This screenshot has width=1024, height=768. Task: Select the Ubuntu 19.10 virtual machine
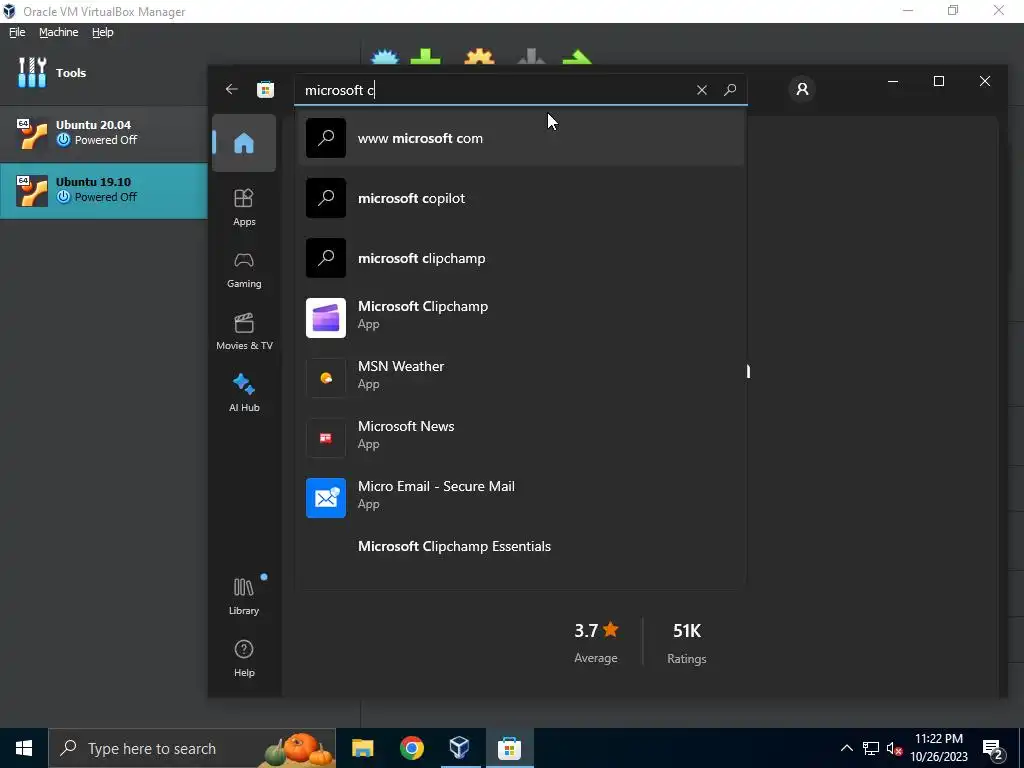pos(104,190)
